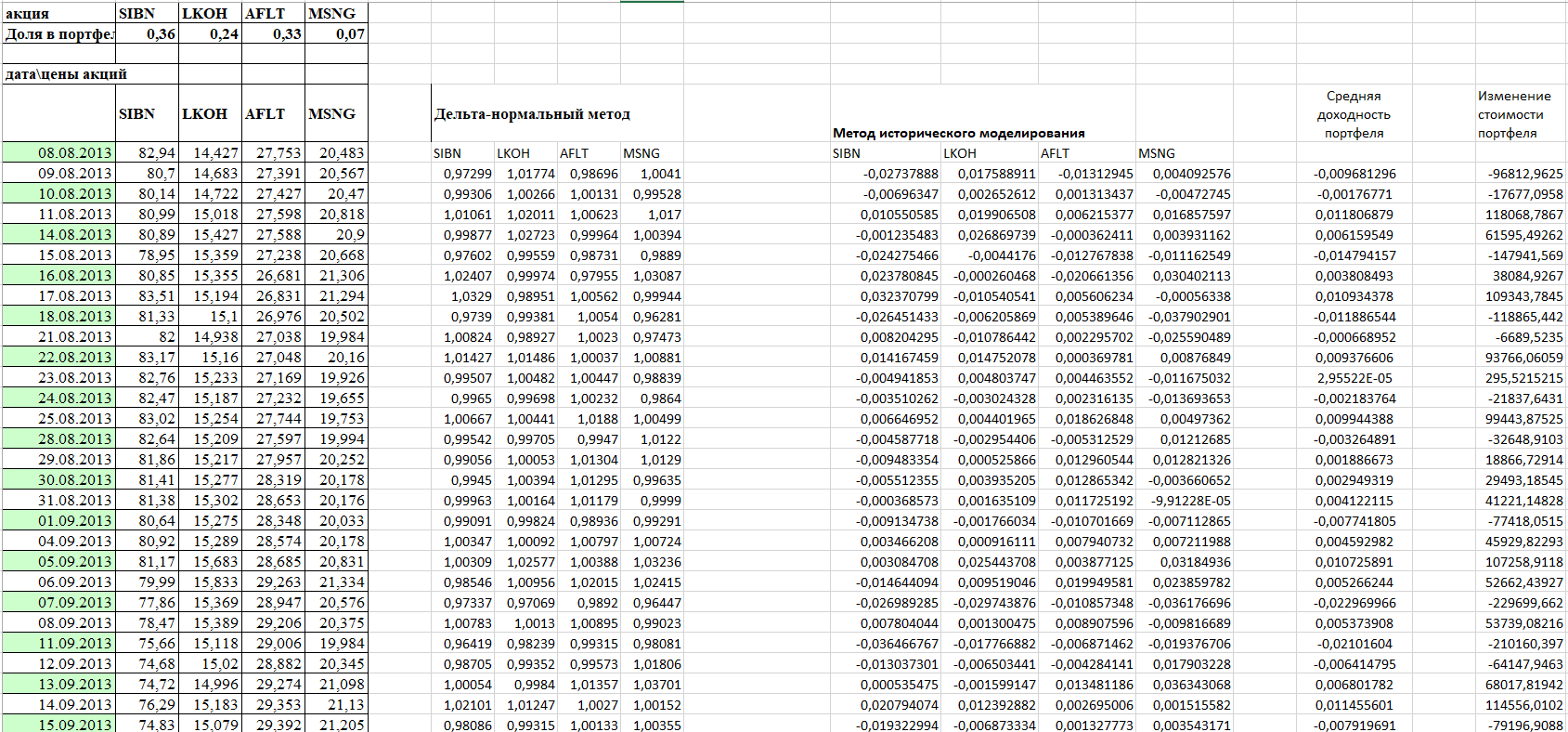Select portfolio change value -147941,569
The width and height of the screenshot is (1568, 732).
click(1520, 255)
